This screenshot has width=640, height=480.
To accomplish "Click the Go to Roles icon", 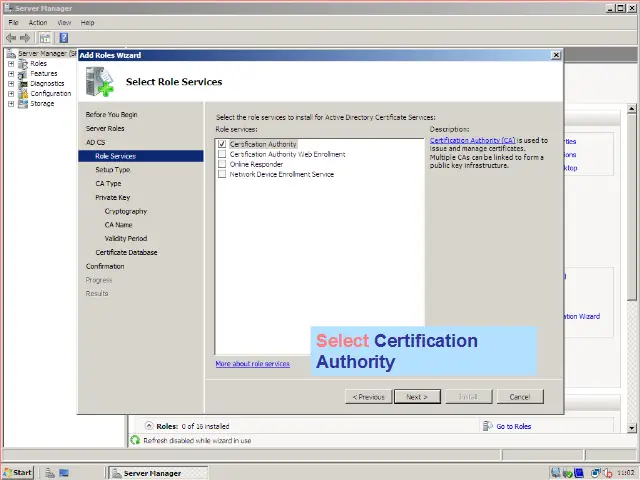I will (487, 426).
